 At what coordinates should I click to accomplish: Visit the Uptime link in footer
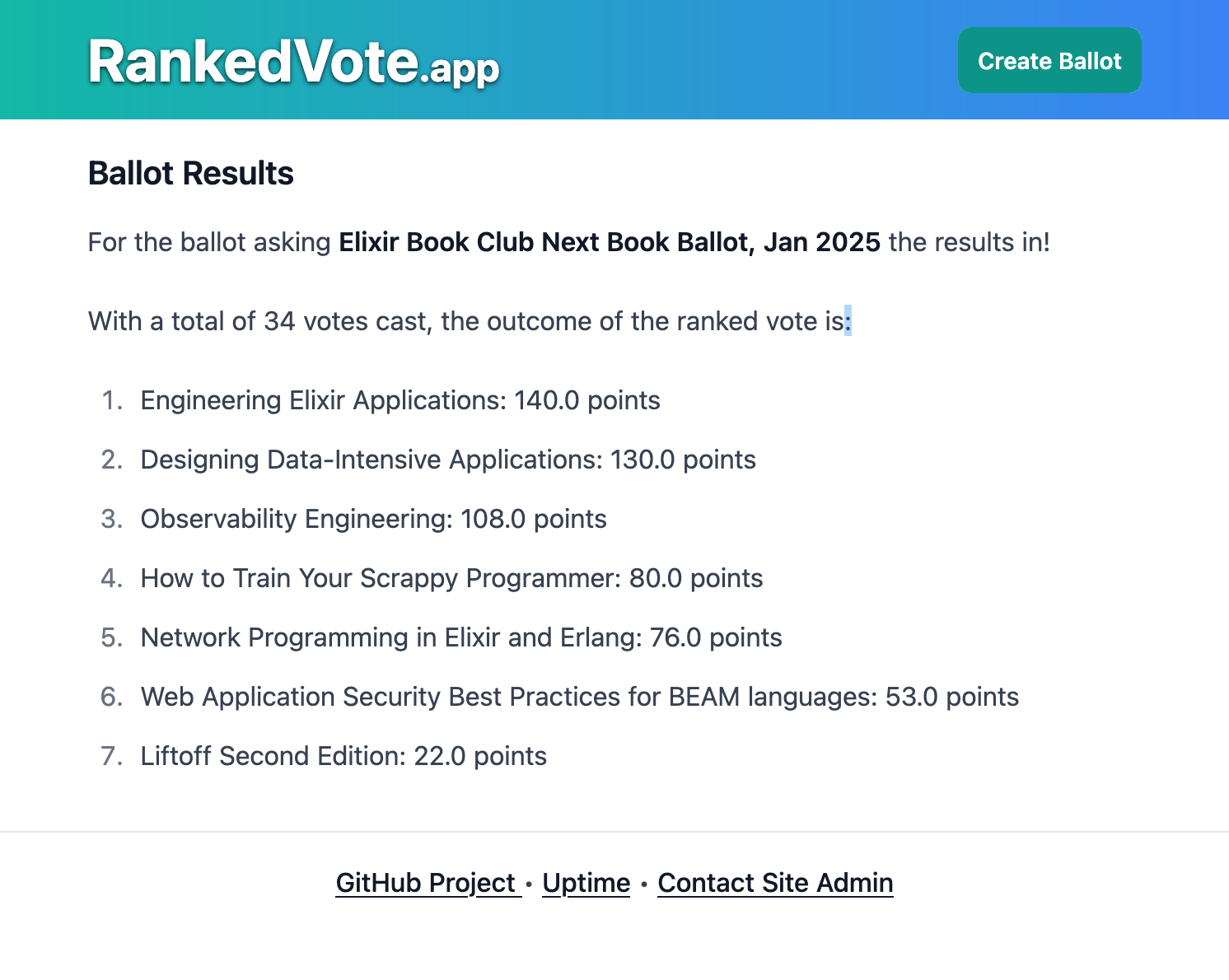click(x=586, y=883)
